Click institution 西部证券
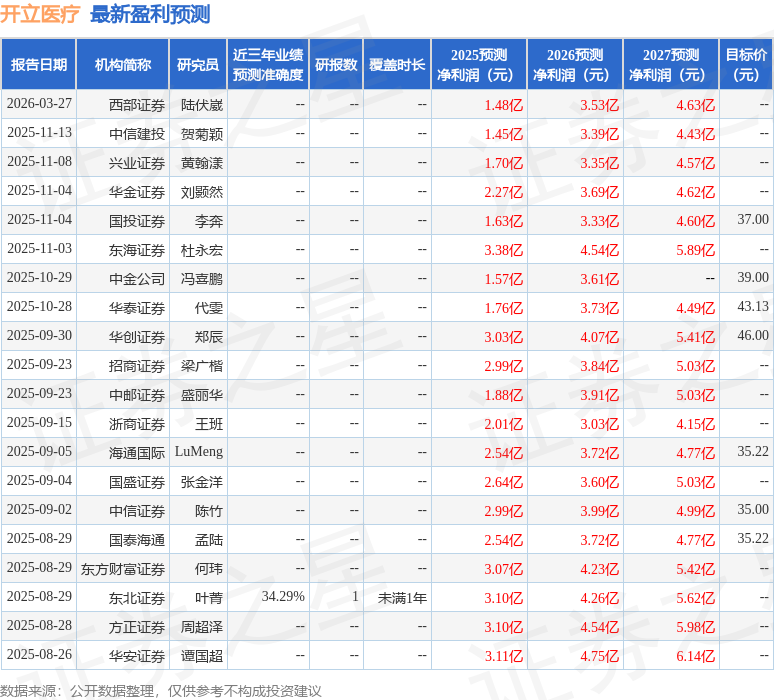Image resolution: width=774 pixels, height=700 pixels. [x=137, y=105]
